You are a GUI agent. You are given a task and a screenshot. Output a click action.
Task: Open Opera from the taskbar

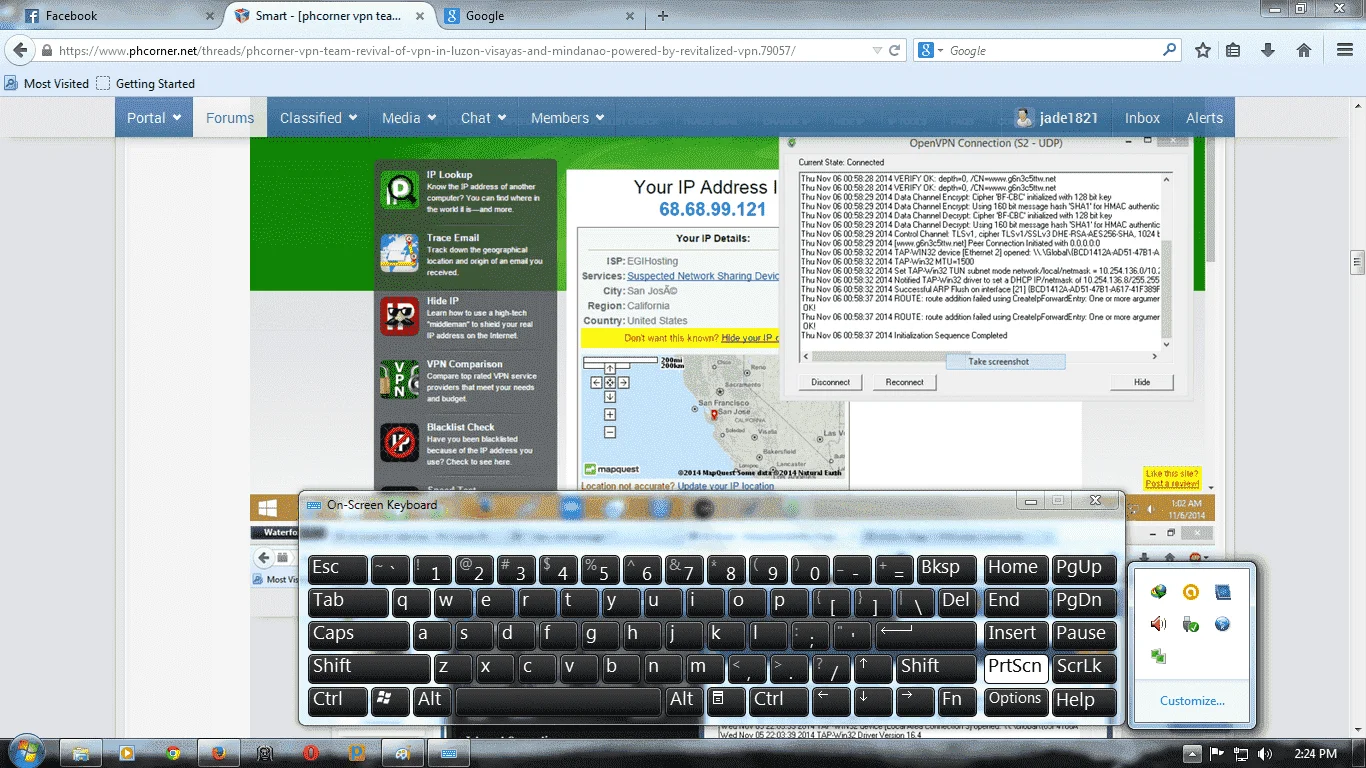point(311,753)
